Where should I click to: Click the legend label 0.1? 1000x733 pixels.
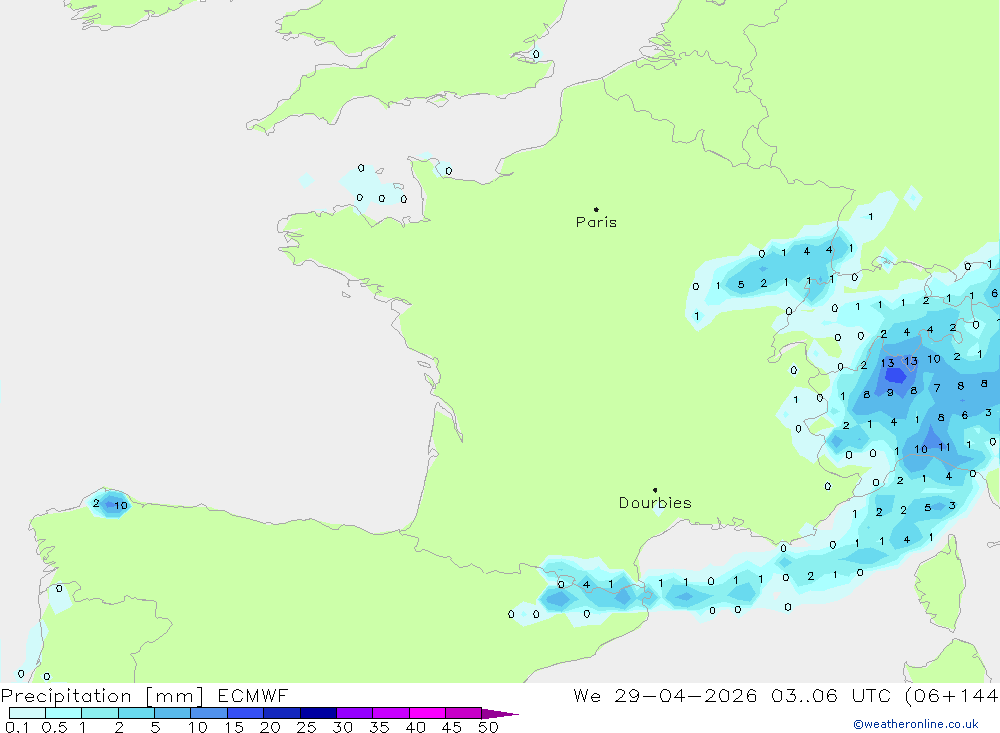[x=17, y=727]
